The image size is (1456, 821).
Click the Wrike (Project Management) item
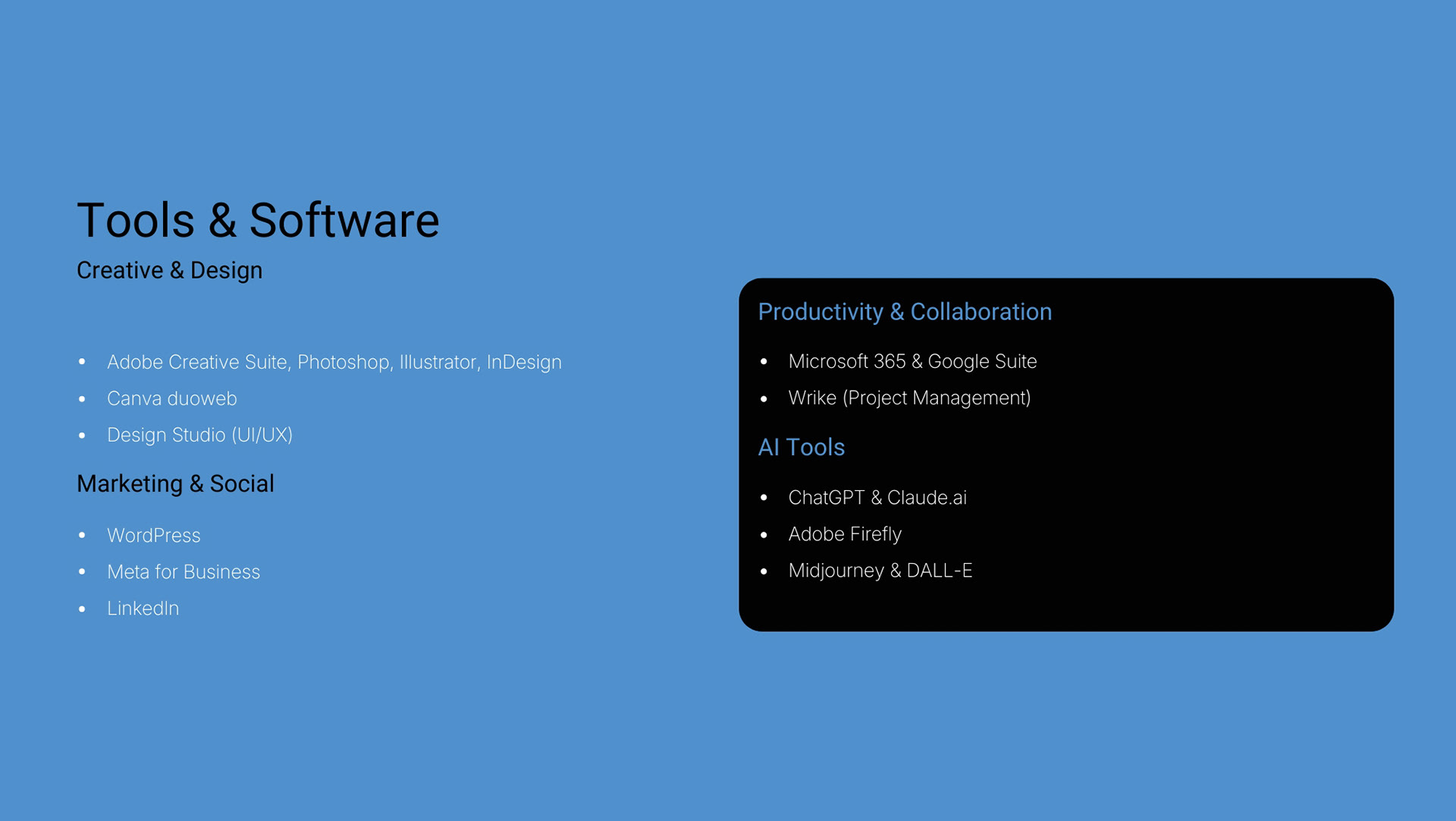pos(908,398)
